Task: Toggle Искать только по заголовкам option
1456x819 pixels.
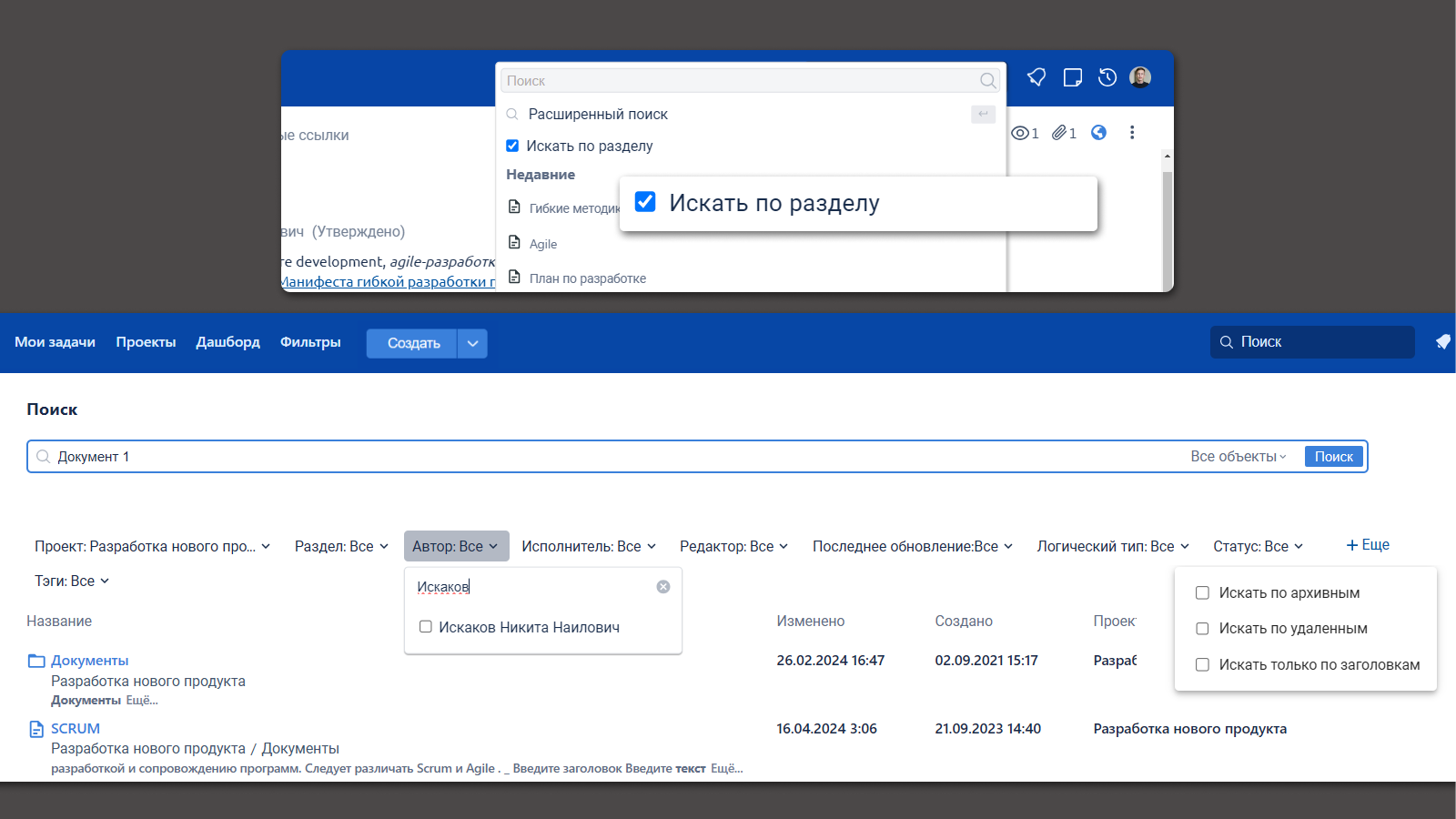Action: [x=1202, y=665]
